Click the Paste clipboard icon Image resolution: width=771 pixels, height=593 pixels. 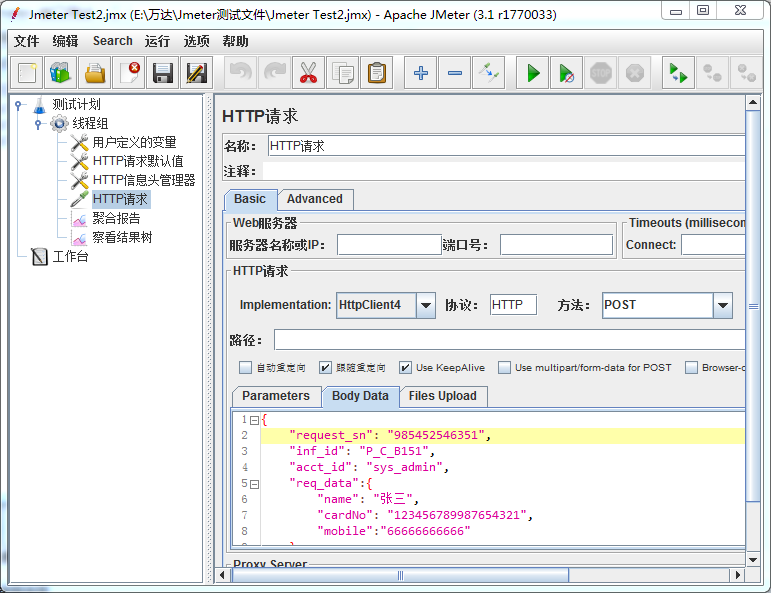(377, 73)
